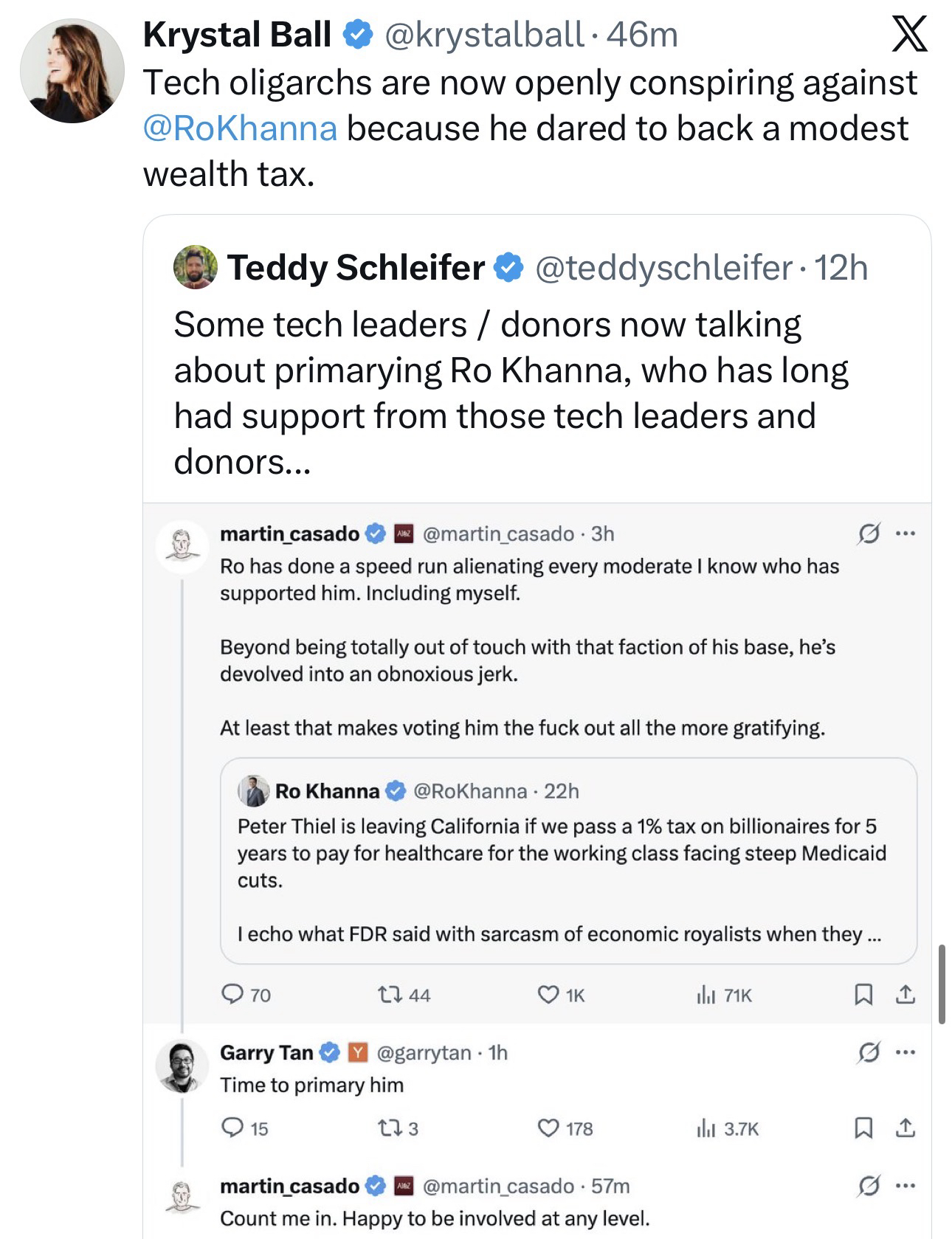952x1239 pixels.
Task: Open Teddy Schleifer's profile name
Action: point(356,267)
